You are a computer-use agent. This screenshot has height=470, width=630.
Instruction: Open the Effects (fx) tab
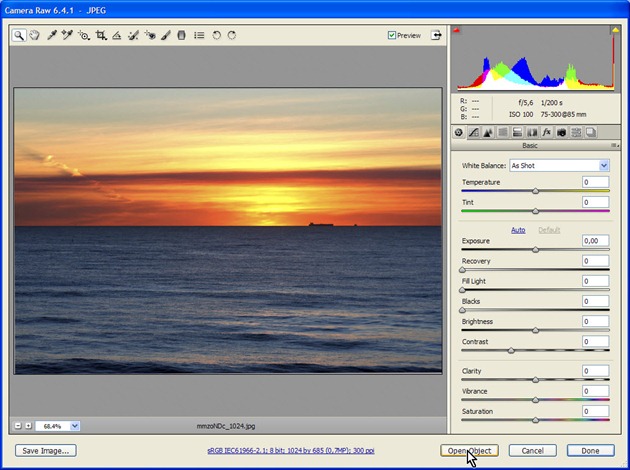click(x=547, y=132)
